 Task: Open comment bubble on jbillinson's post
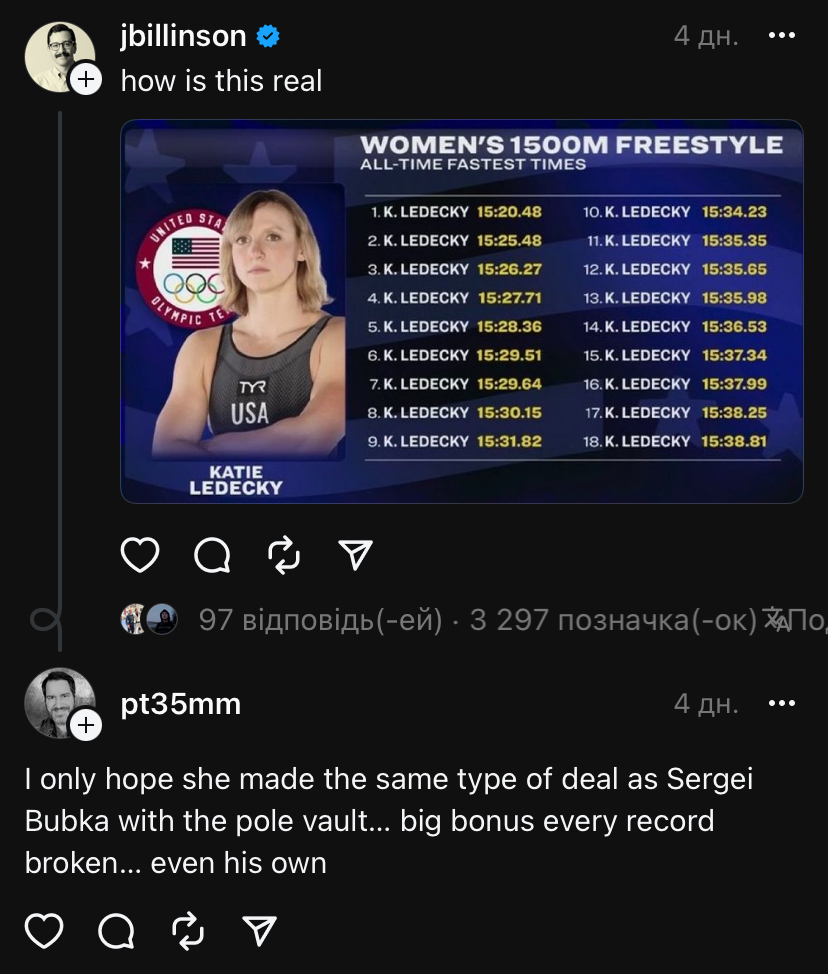pos(212,555)
